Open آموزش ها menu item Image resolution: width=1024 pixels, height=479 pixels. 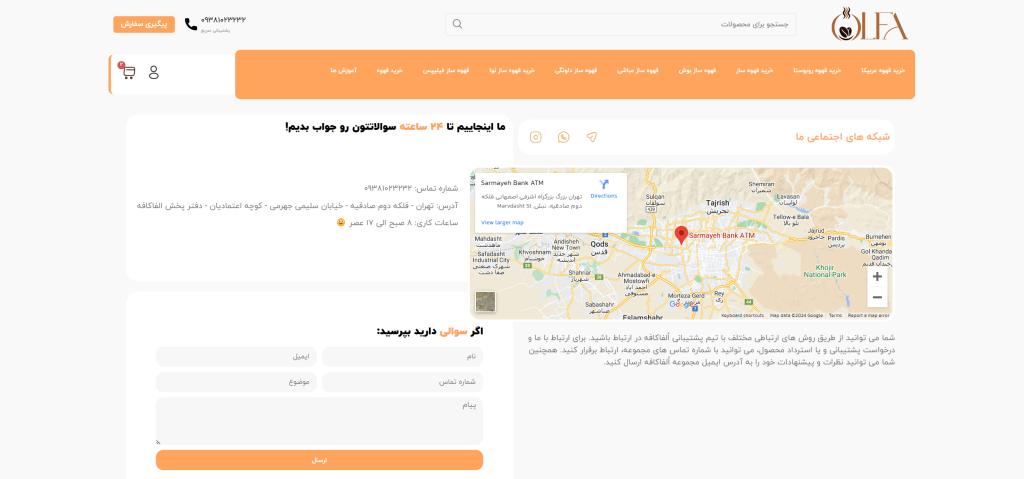[344, 69]
